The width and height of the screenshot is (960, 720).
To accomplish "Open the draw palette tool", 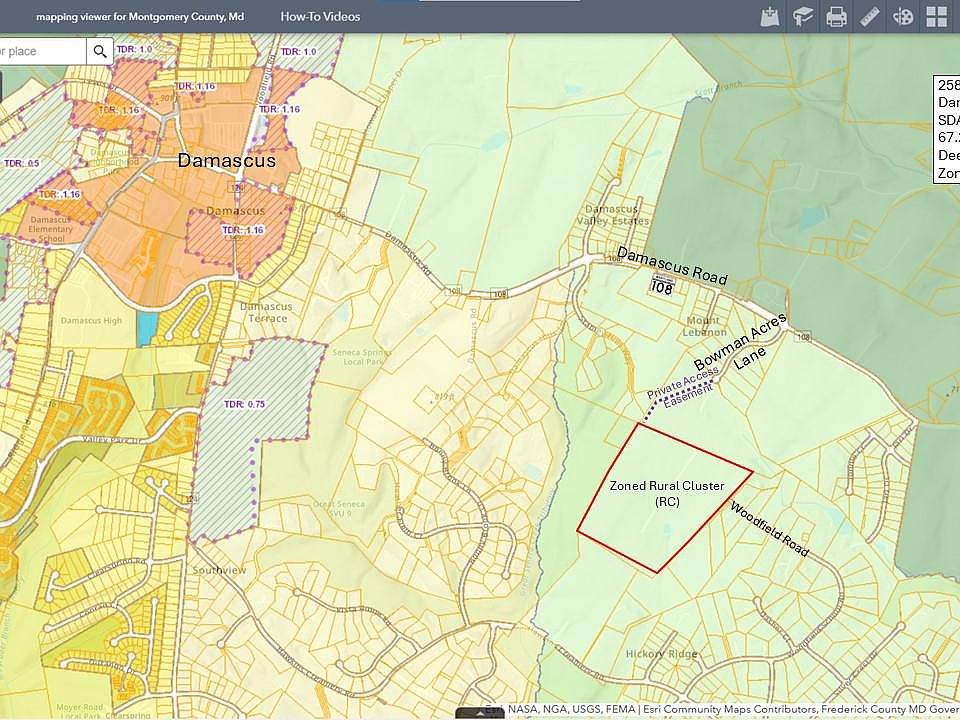I will [902, 17].
